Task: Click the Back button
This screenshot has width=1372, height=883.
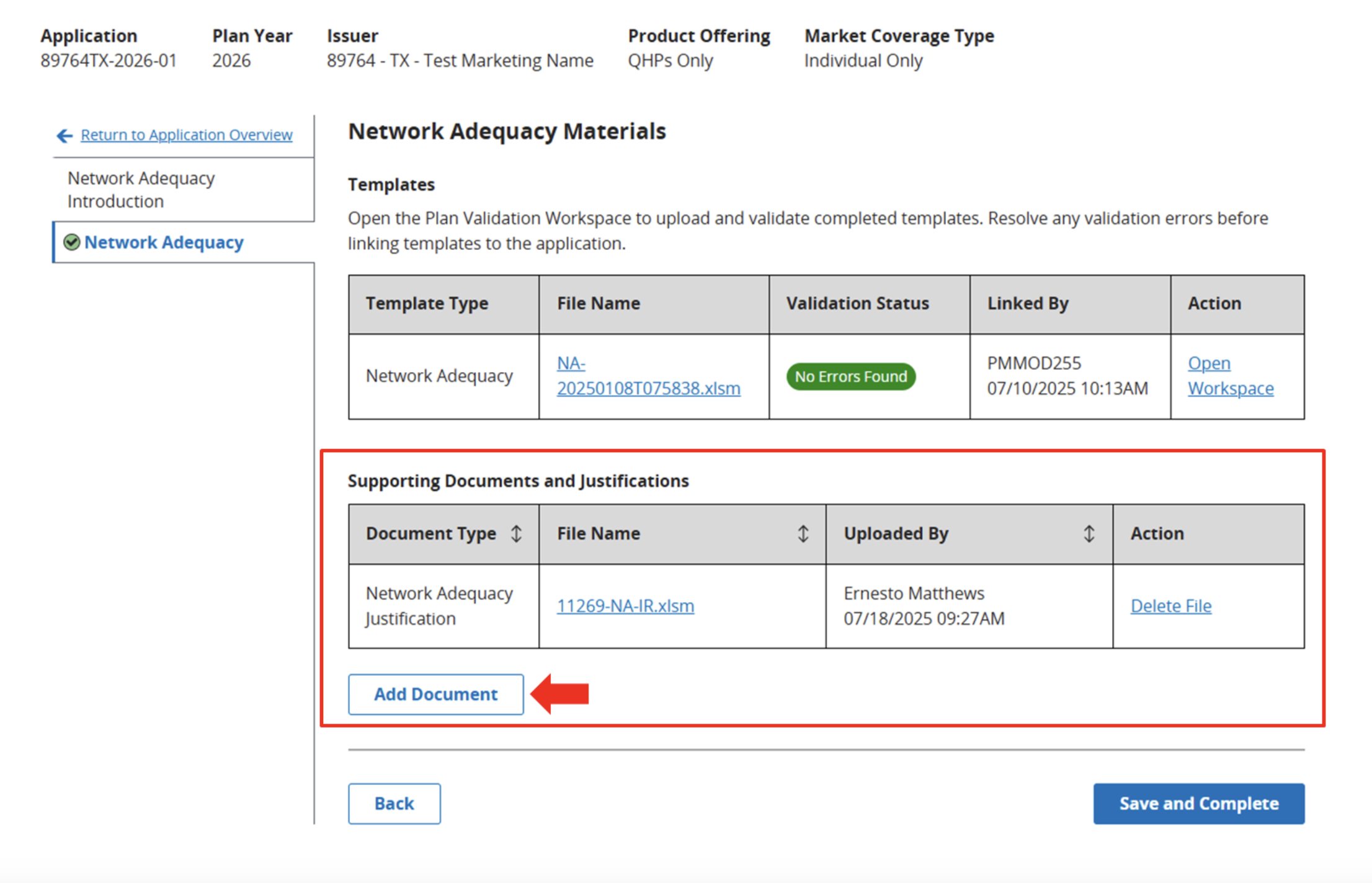Action: 394,803
